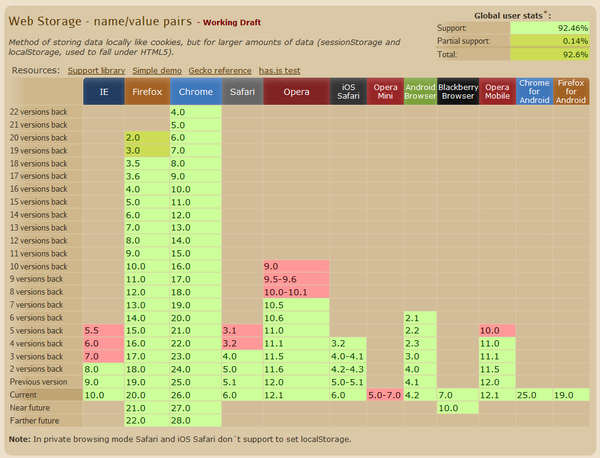Select the Safari column header
The height and width of the screenshot is (458, 600).
242,91
